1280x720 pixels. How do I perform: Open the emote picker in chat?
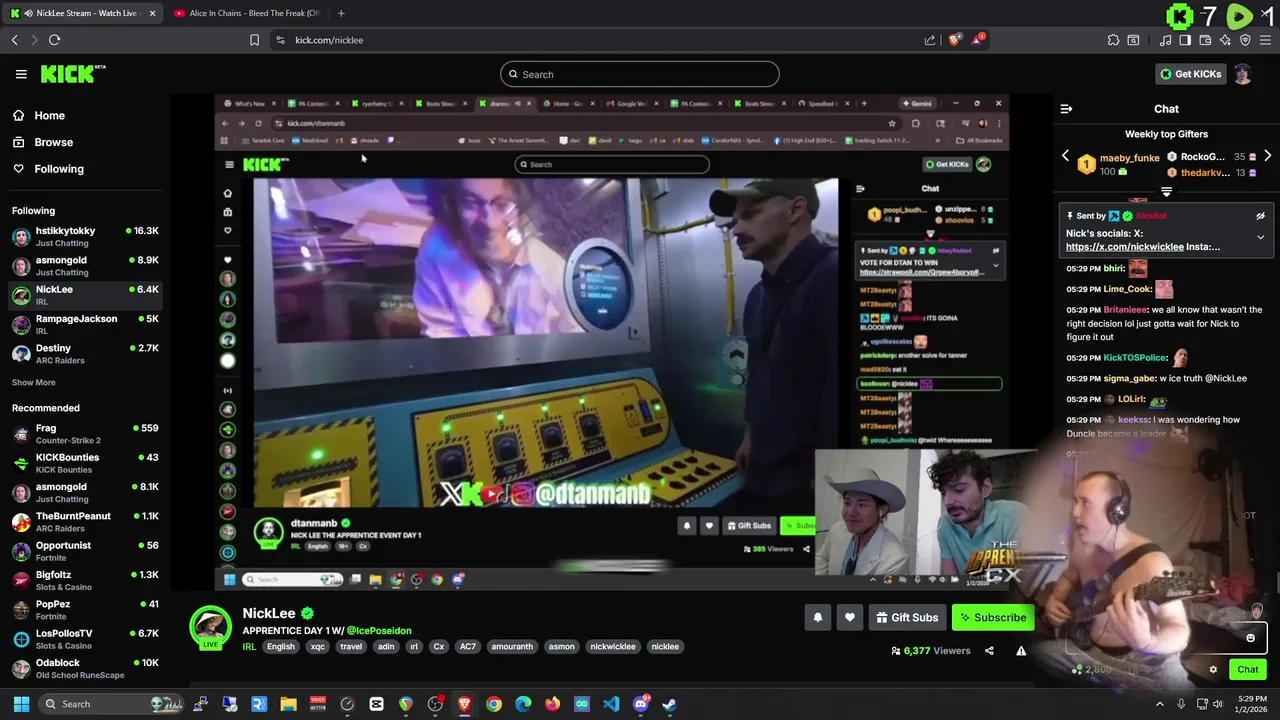coord(1250,638)
